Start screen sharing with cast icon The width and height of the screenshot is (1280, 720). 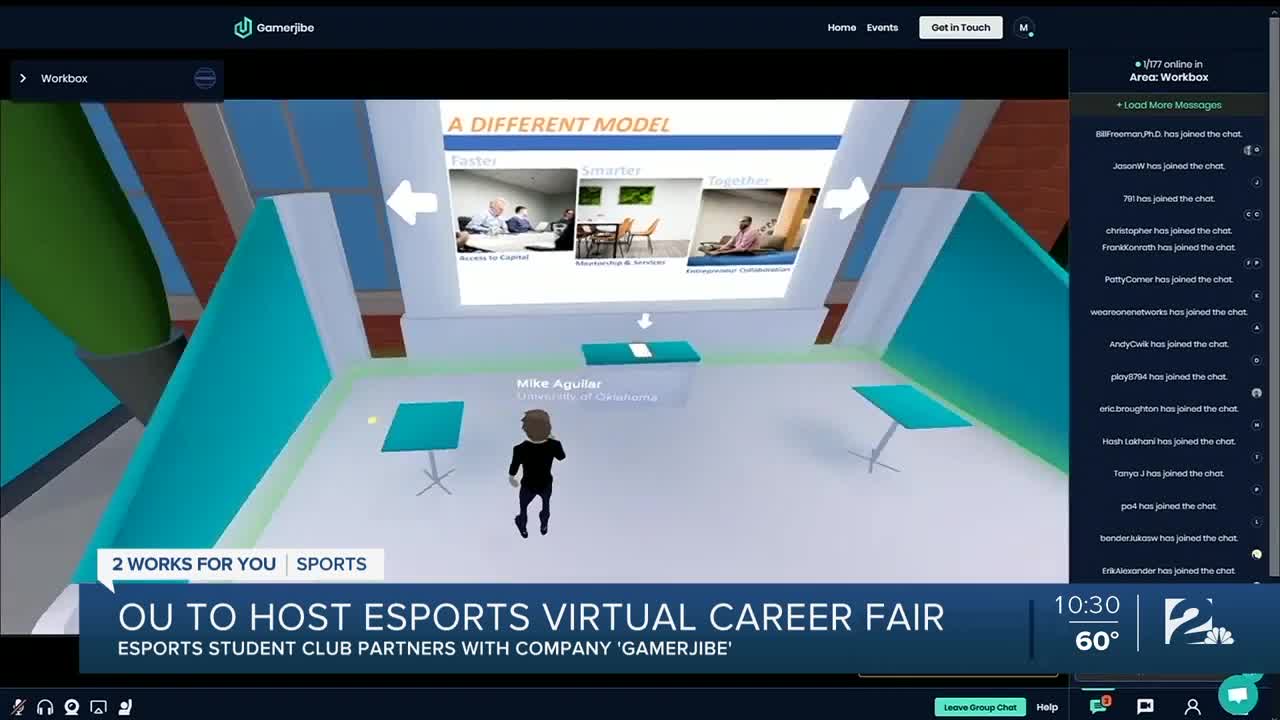tap(98, 707)
